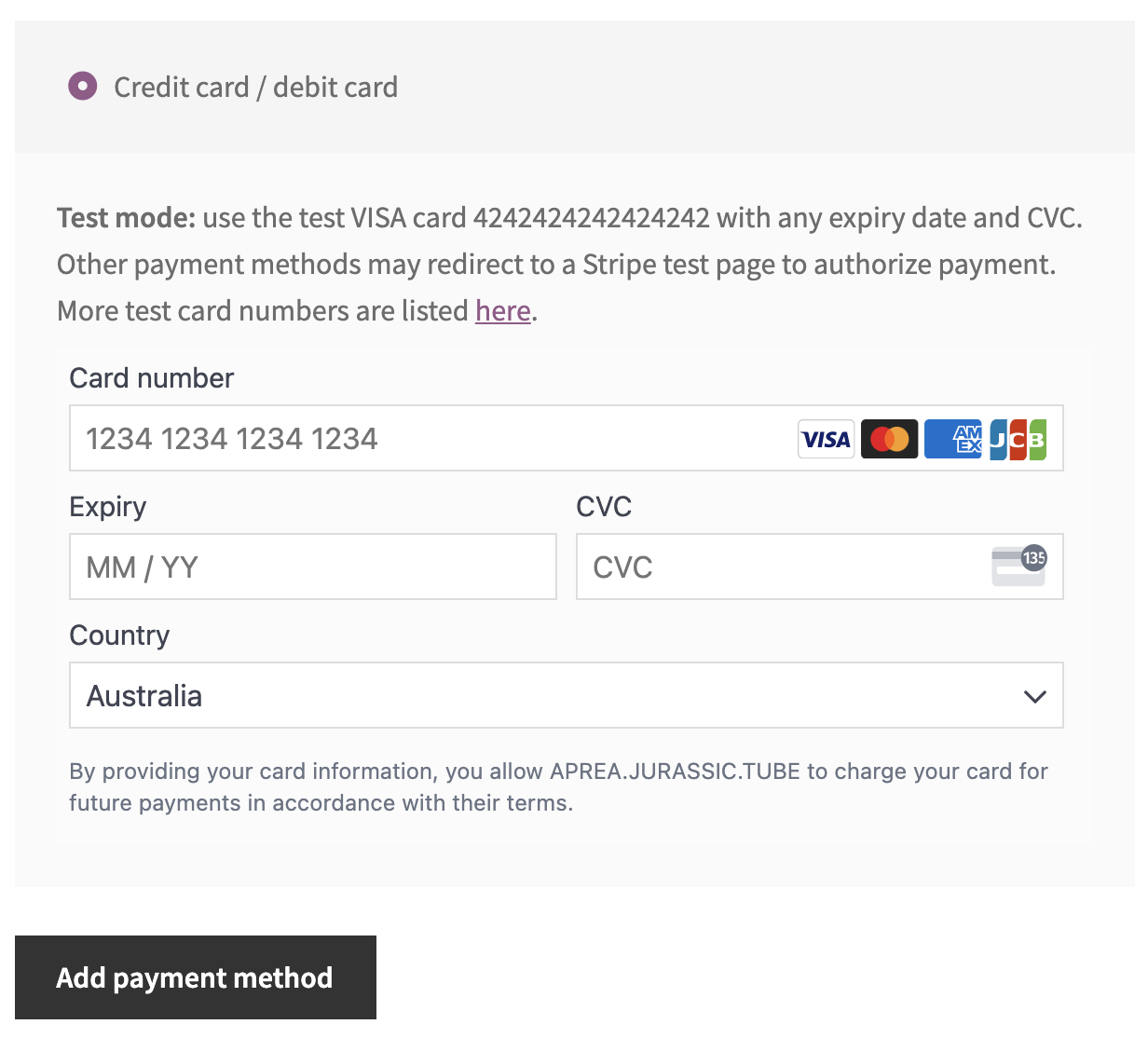This screenshot has height=1038, width=1148.
Task: Click the 'Country' field label
Action: coord(119,635)
